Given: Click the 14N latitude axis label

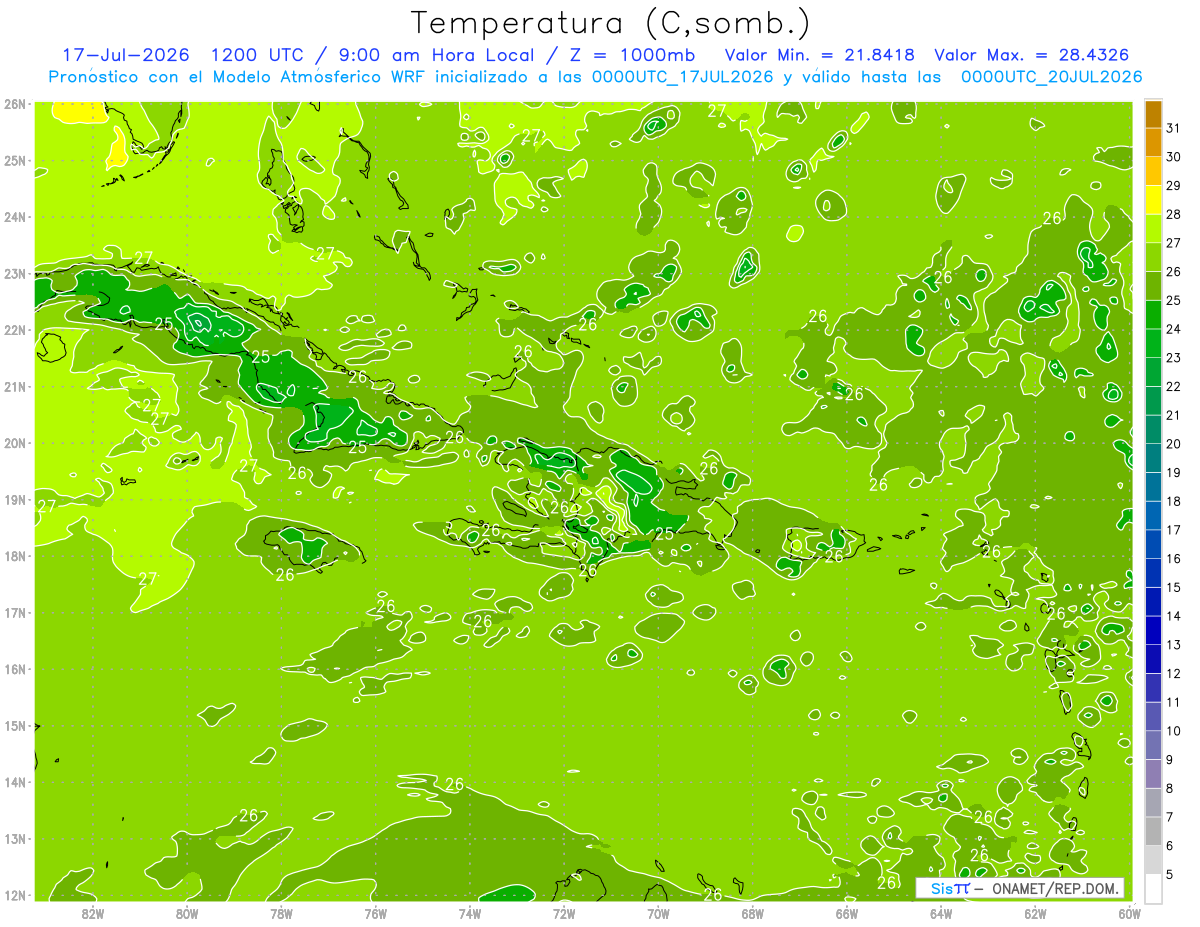Looking at the screenshot, I should (x=14, y=782).
